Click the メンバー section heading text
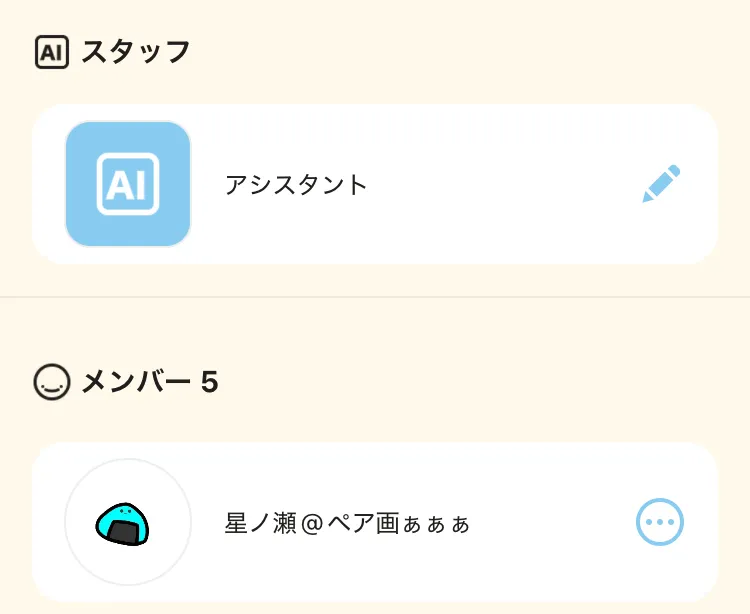The width and height of the screenshot is (750, 614). (136, 382)
